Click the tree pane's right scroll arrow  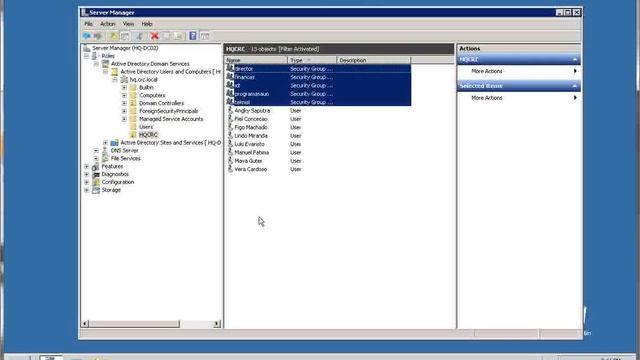click(217, 324)
